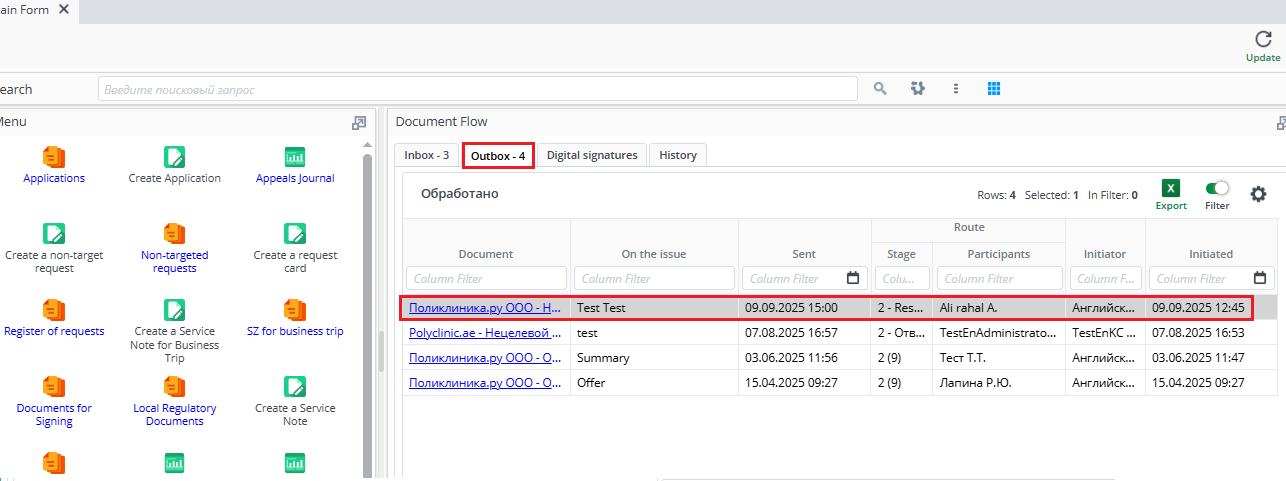Open the Initiated column calendar picker

point(1260,279)
